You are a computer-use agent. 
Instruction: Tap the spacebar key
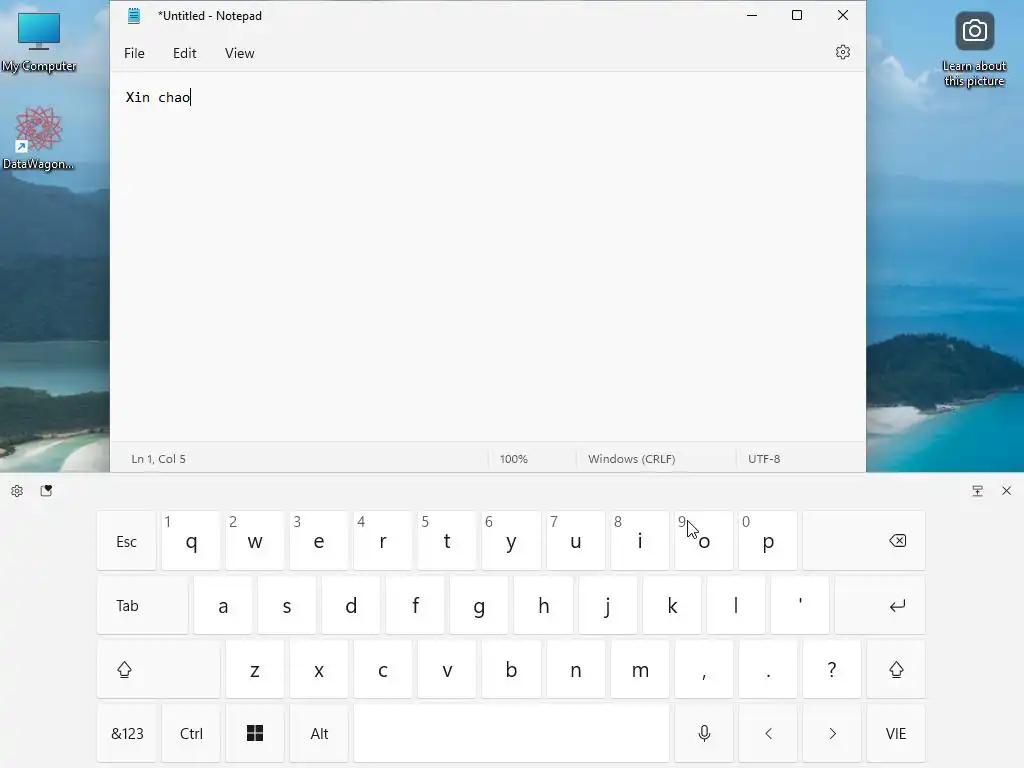pyautogui.click(x=511, y=733)
